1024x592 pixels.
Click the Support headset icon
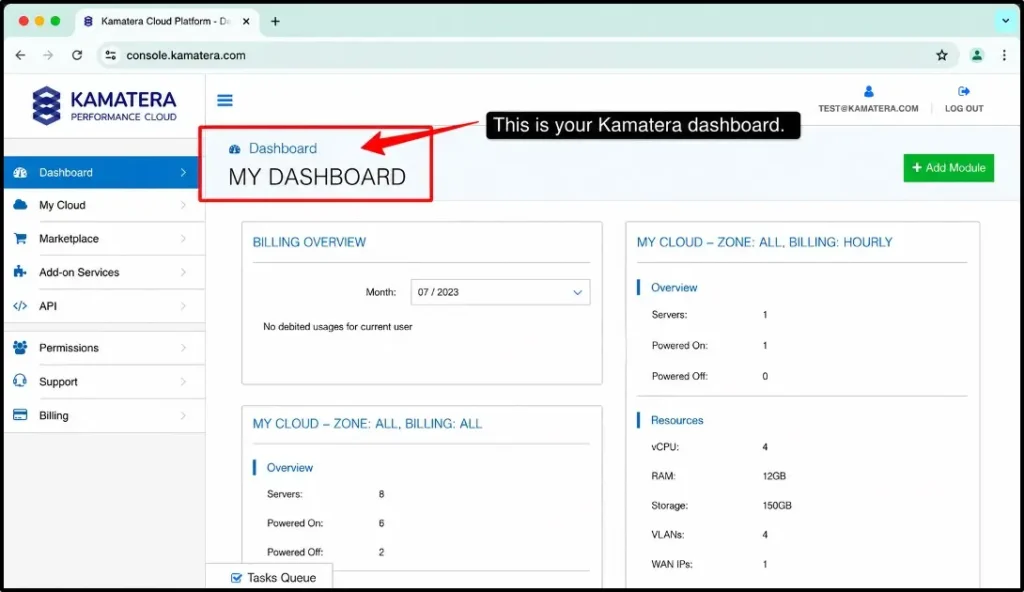point(20,381)
